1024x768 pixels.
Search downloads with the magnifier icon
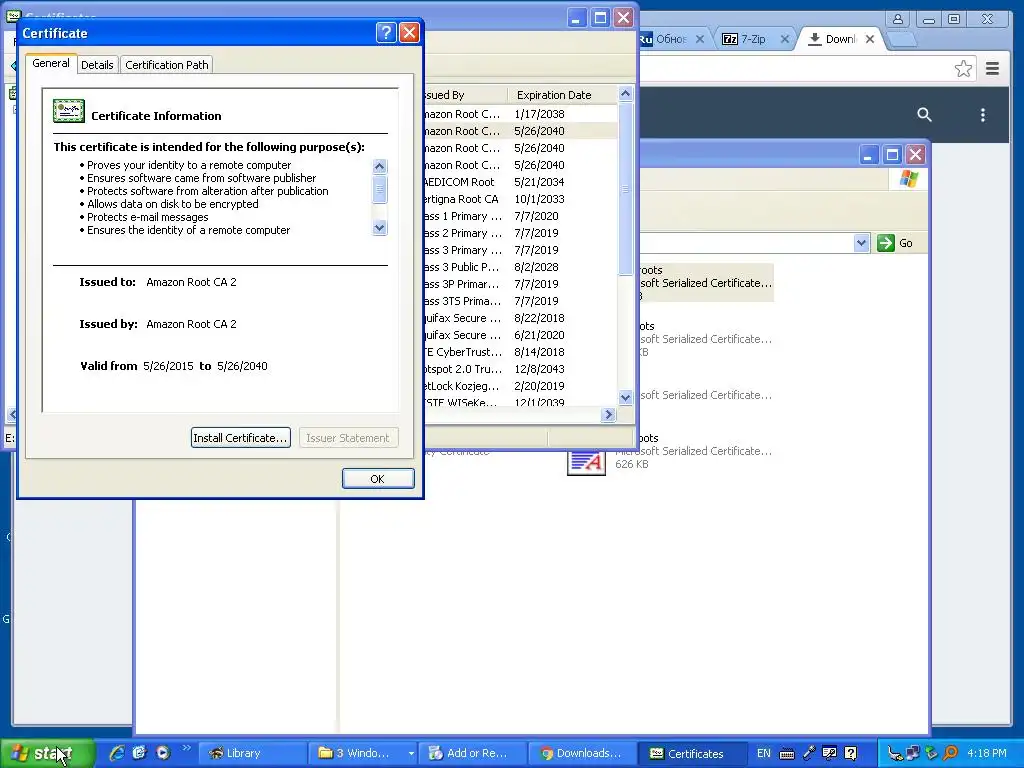coord(924,115)
